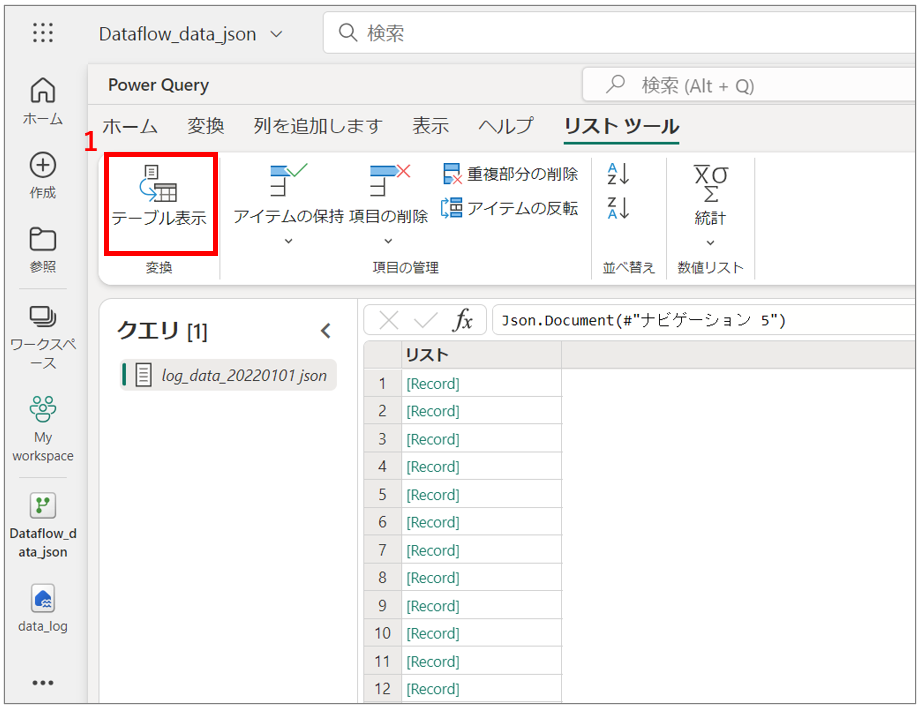This screenshot has height=706, width=919.
Task: Open [Record] in row 9
Action: coord(433,606)
